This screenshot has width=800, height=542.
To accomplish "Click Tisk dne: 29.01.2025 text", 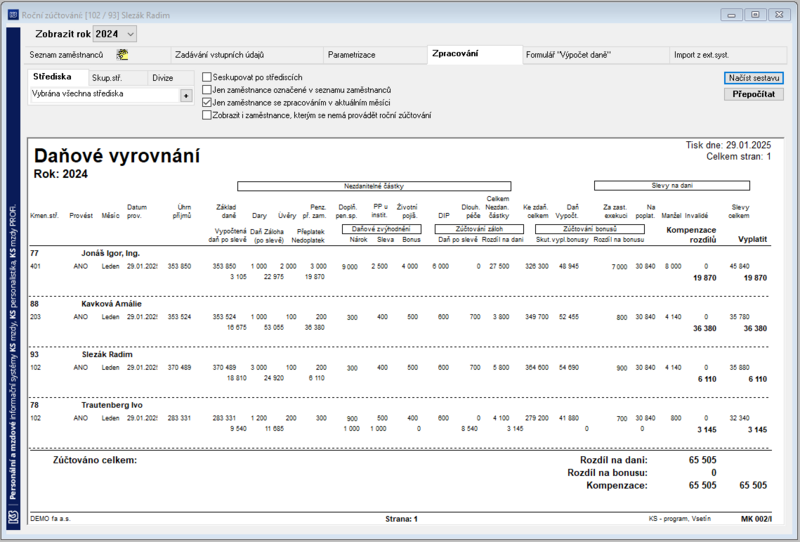I will point(728,145).
